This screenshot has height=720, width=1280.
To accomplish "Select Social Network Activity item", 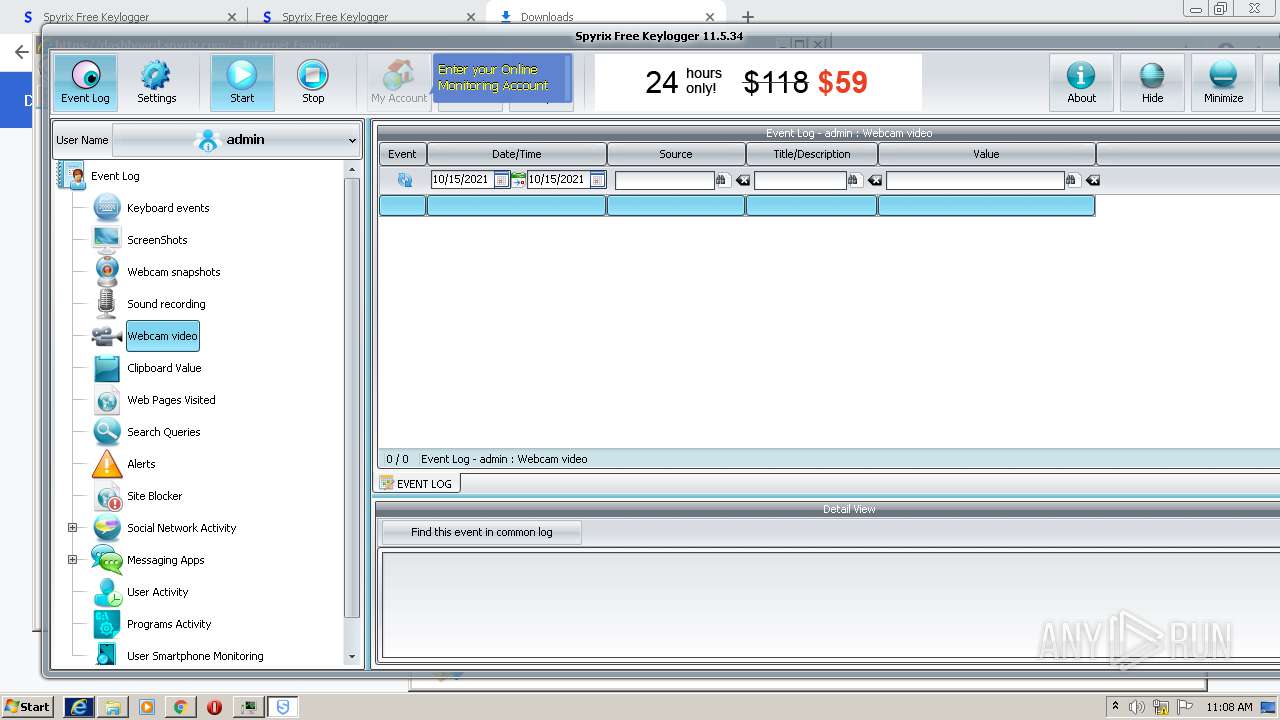I will click(181, 528).
